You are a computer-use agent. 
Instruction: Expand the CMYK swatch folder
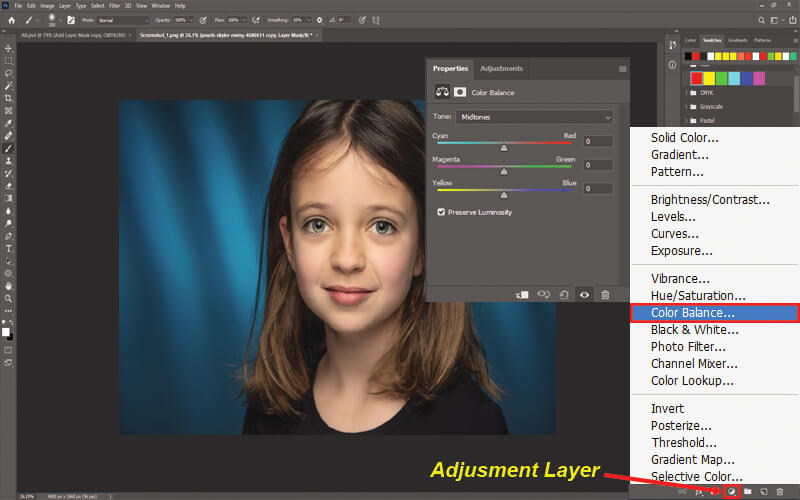point(686,93)
